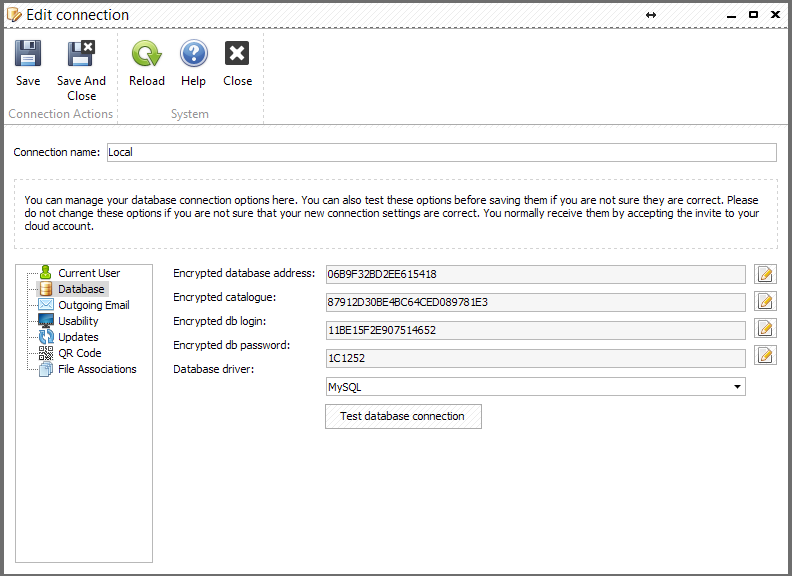This screenshot has width=792, height=576.
Task: Close the window with the X
Action: point(775,15)
